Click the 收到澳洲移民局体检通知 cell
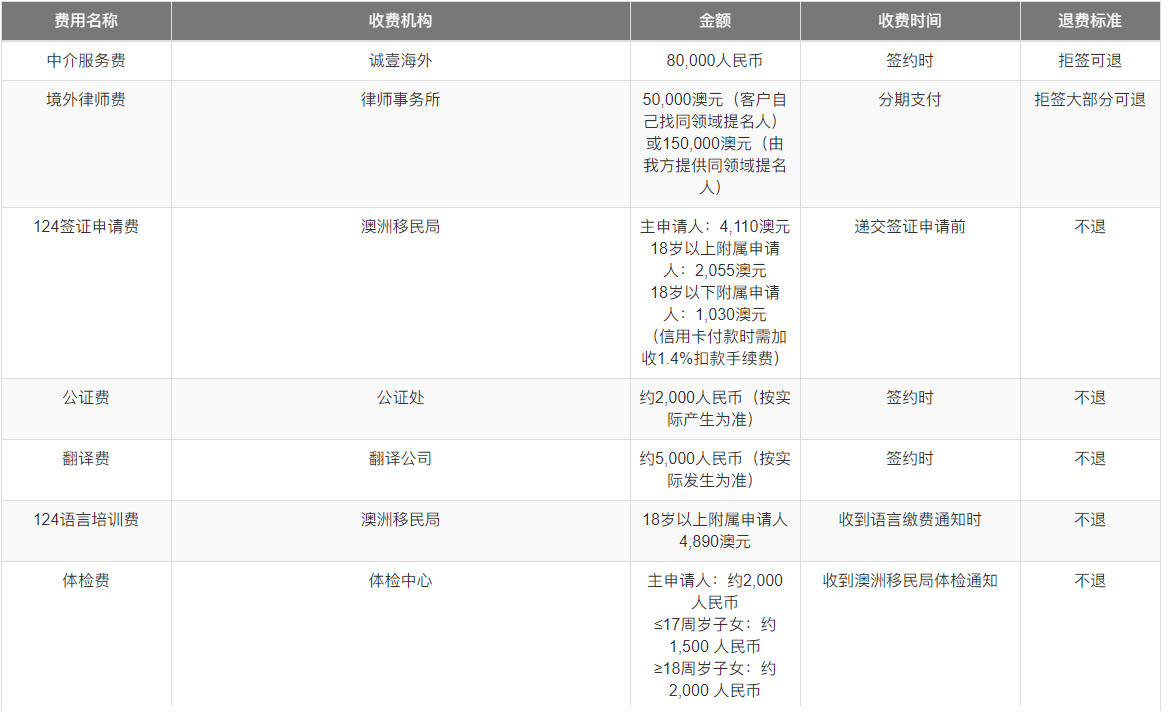Viewport: 1168px width, 717px height. [x=910, y=634]
